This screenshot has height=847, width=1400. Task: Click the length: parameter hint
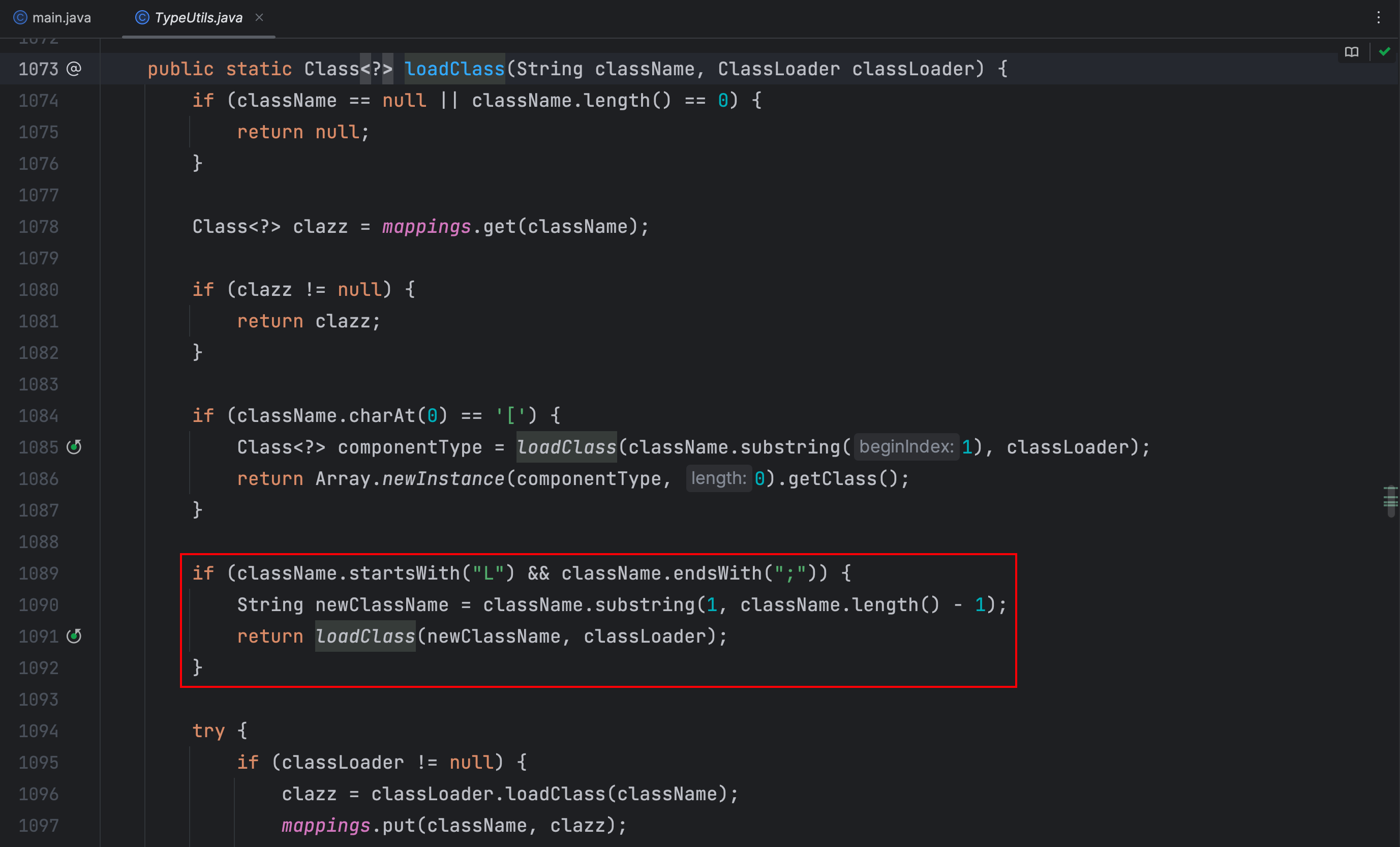click(719, 478)
